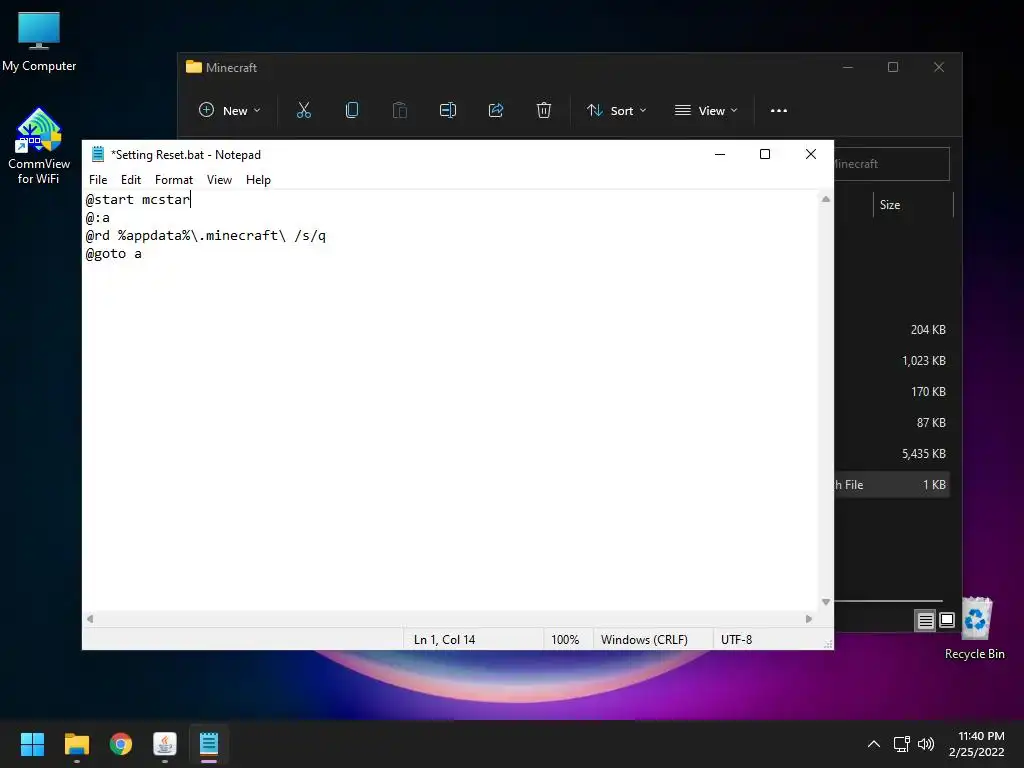Select the 1 KB file row in Explorer
This screenshot has width=1024, height=768.
(x=891, y=485)
